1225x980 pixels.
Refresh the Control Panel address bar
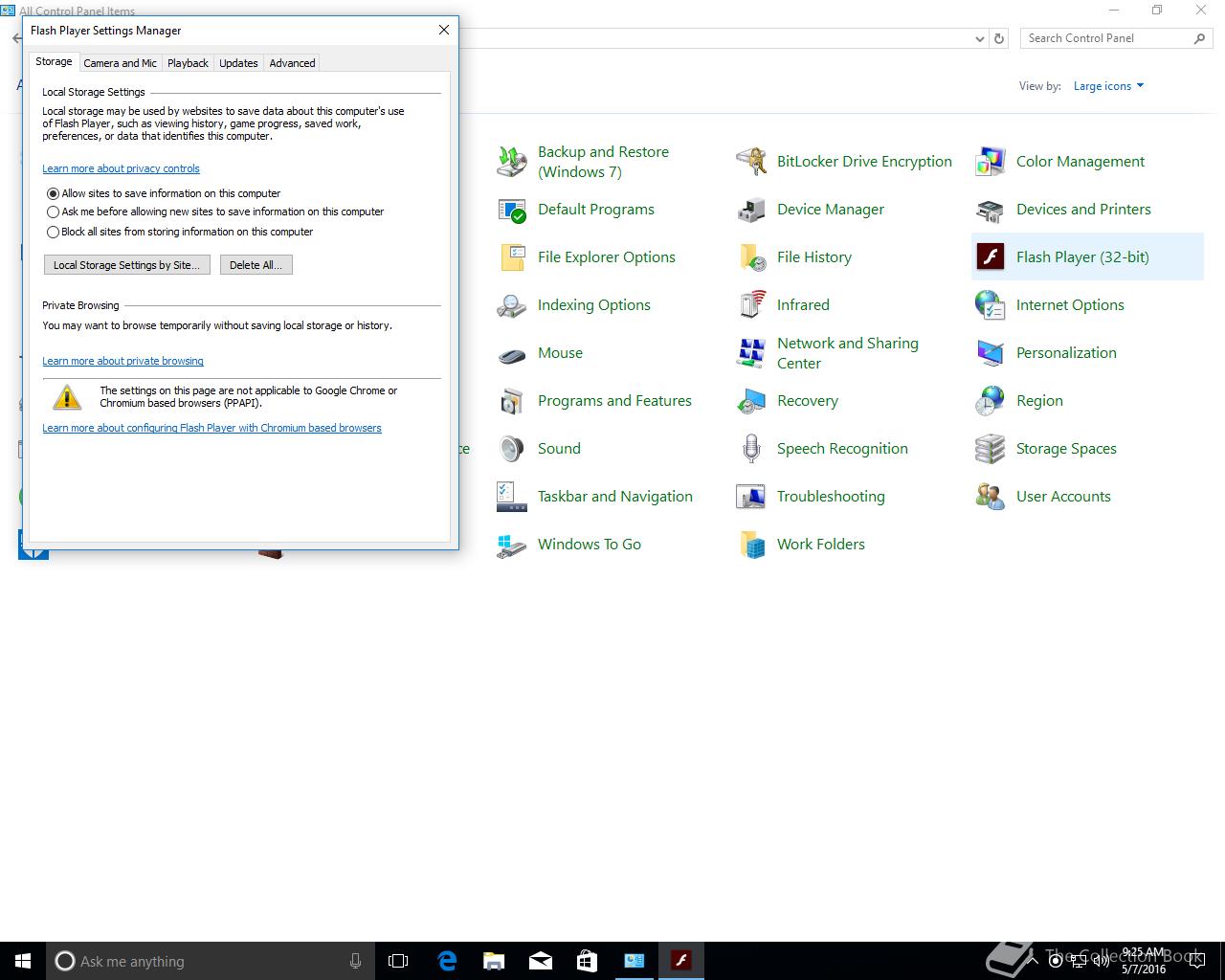(999, 39)
